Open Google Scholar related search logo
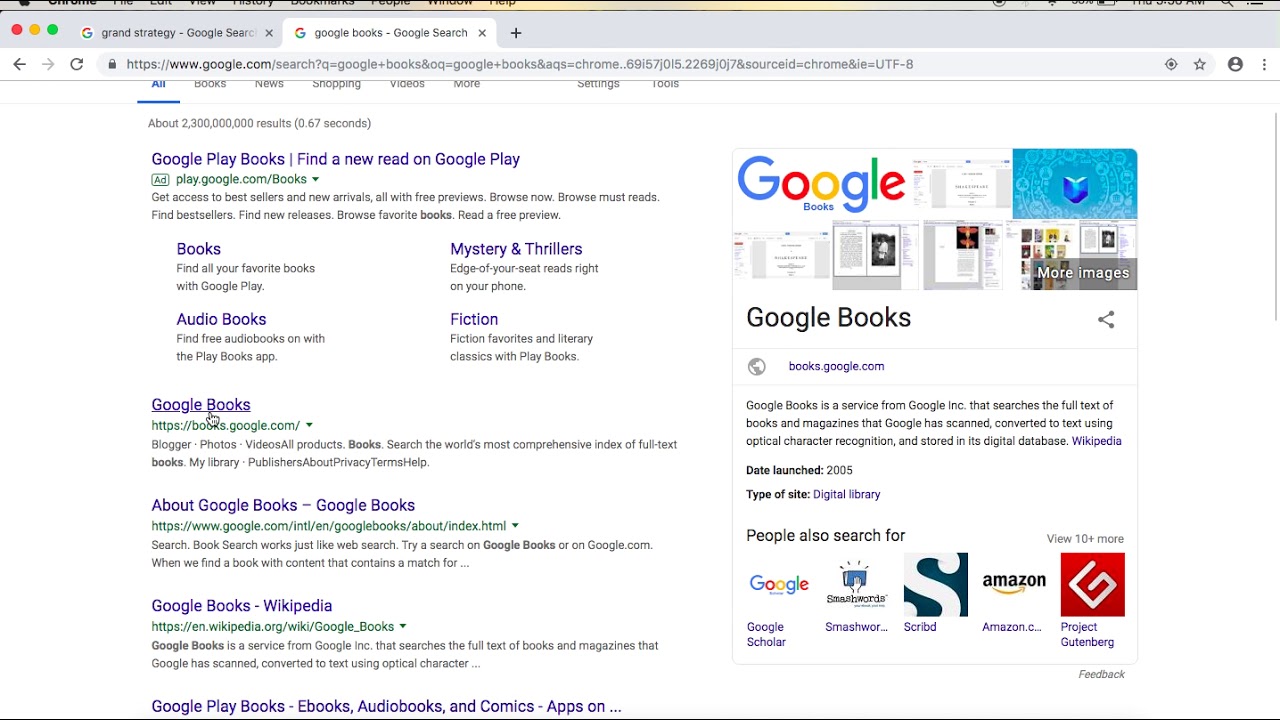 pos(779,585)
